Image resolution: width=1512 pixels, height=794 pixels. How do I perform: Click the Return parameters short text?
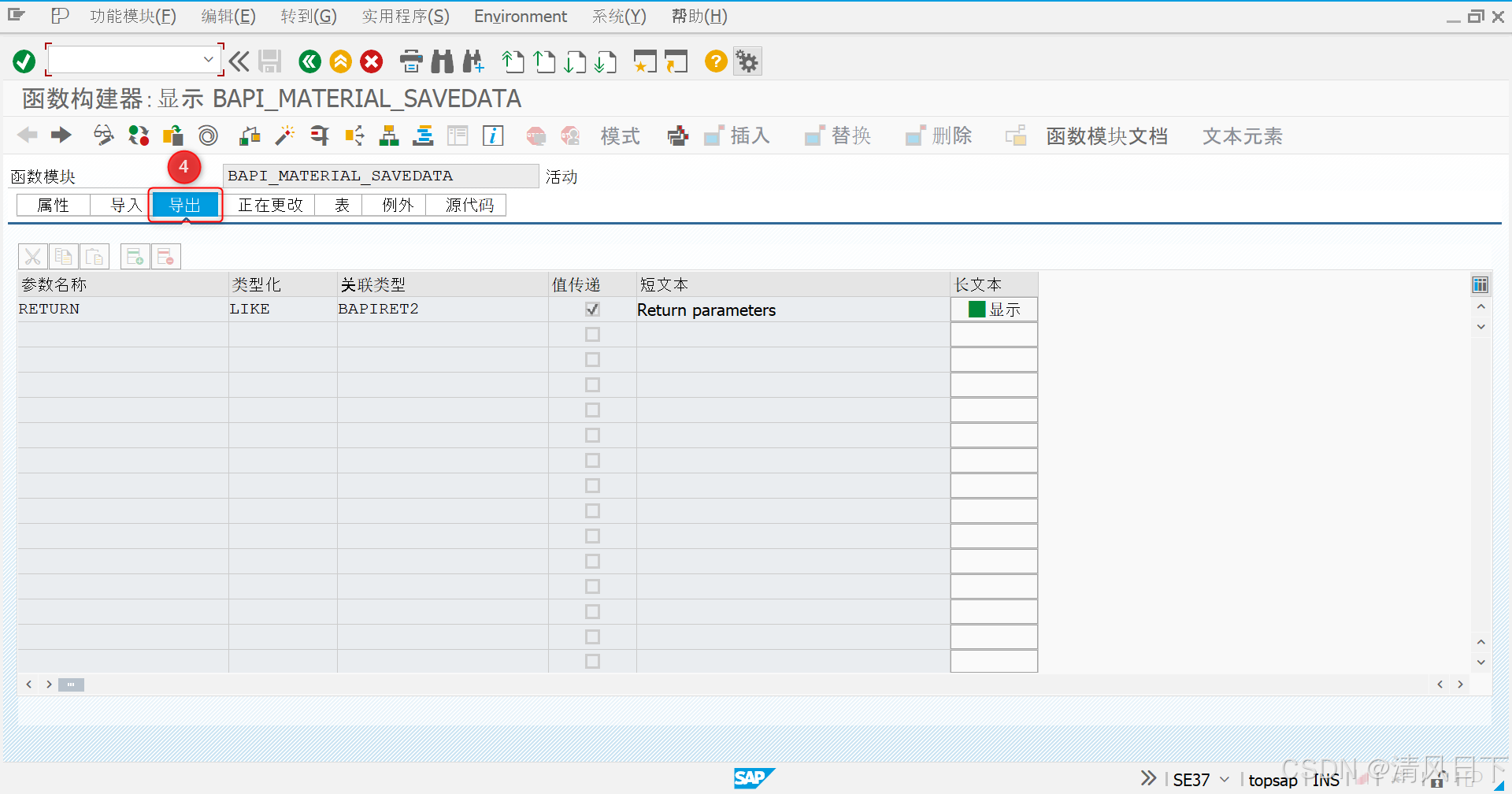click(706, 310)
